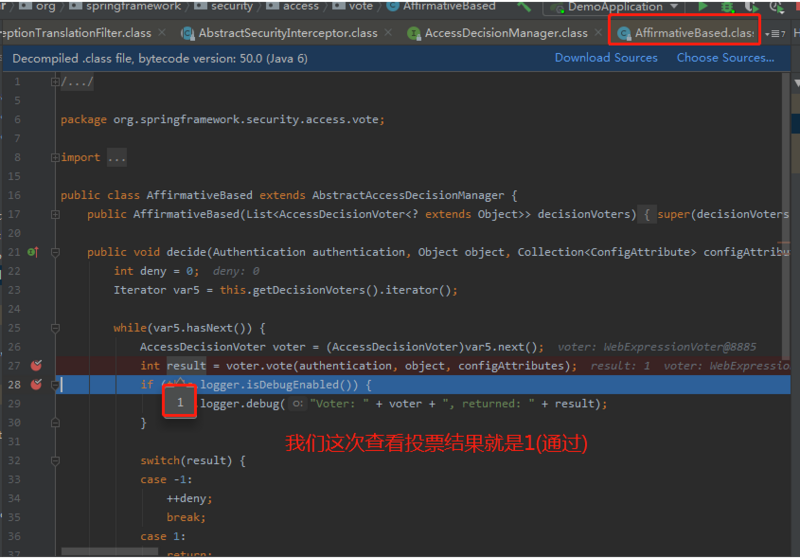This screenshot has width=800, height=558.
Task: Start debugging with the green bug icon
Action: pos(727,7)
